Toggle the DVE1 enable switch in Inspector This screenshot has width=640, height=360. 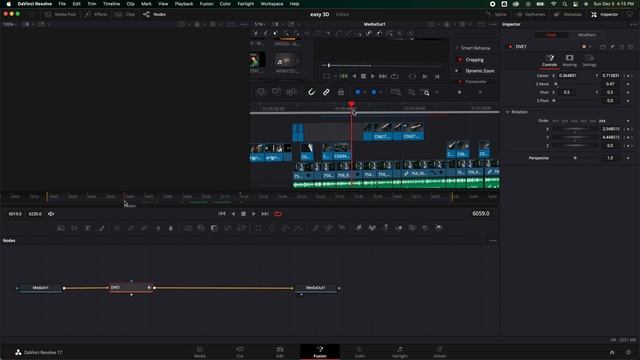(510, 47)
